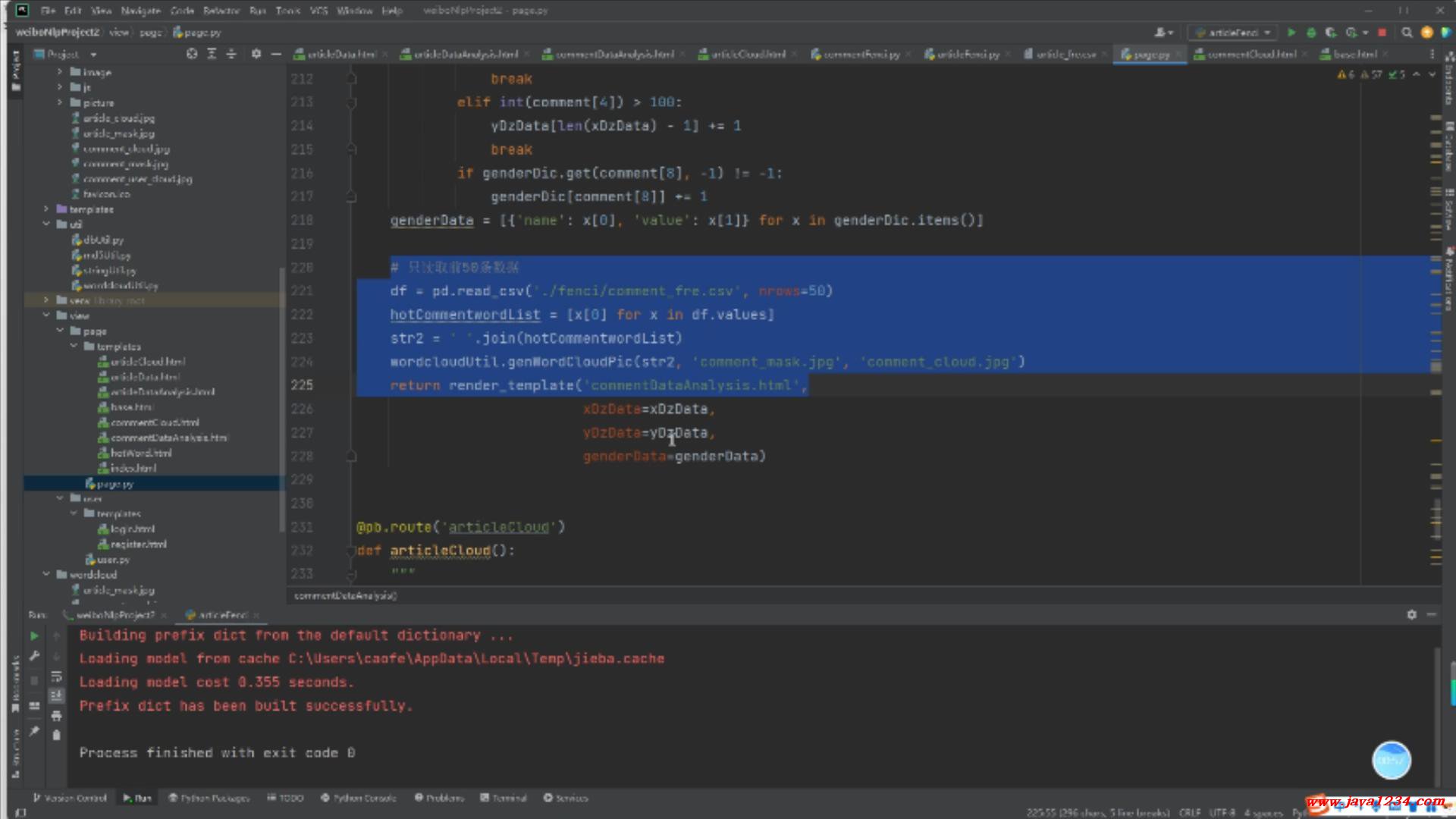1456x819 pixels.
Task: Open Run panel settings gear
Action: [1411, 615]
